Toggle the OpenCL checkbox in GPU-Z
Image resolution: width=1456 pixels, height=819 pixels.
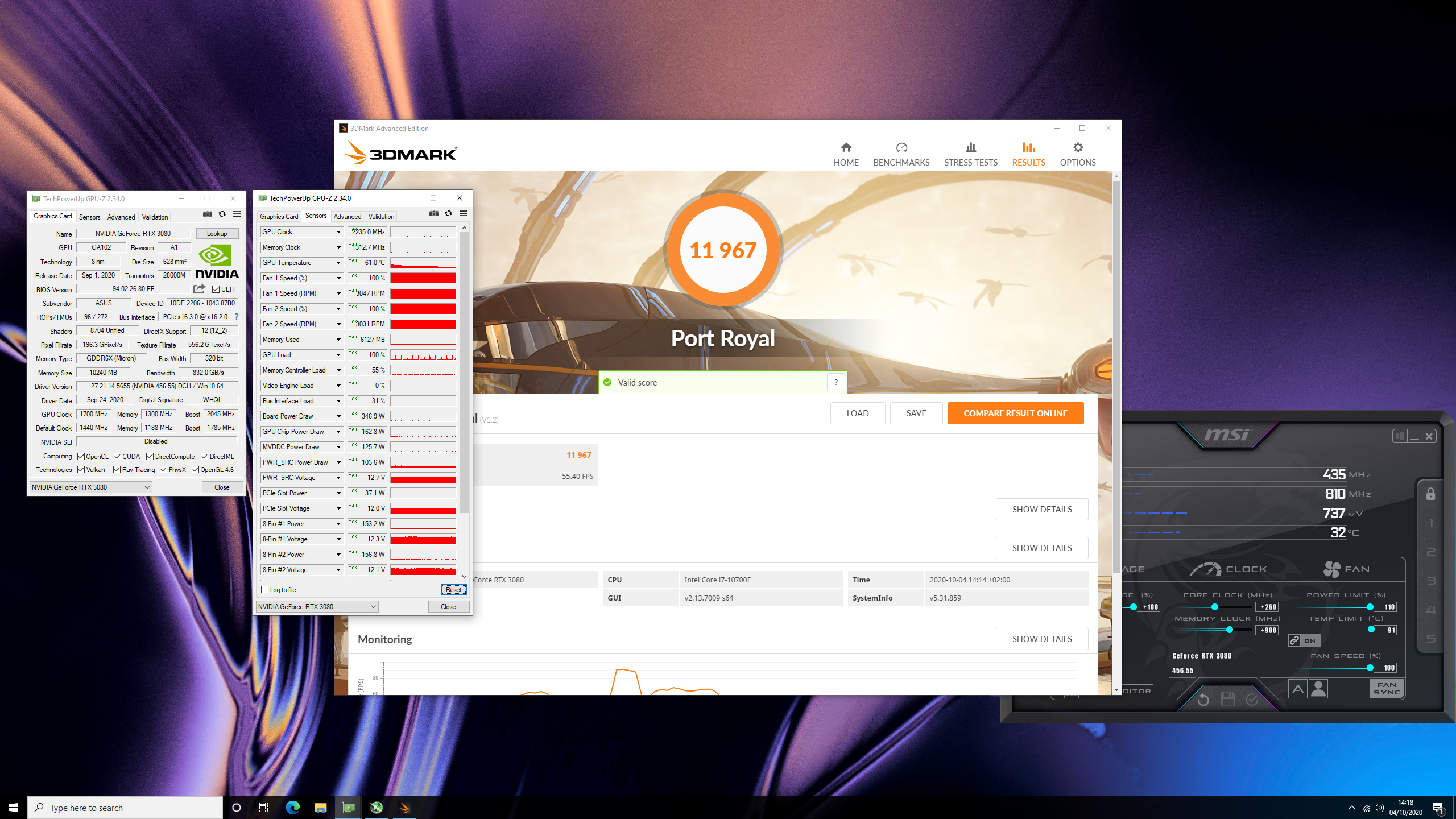[x=81, y=456]
